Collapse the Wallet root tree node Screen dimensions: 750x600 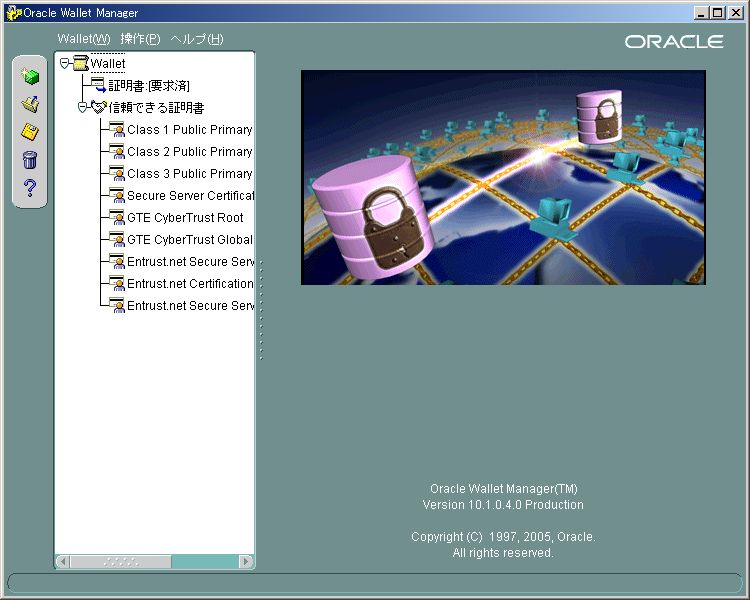(65, 63)
